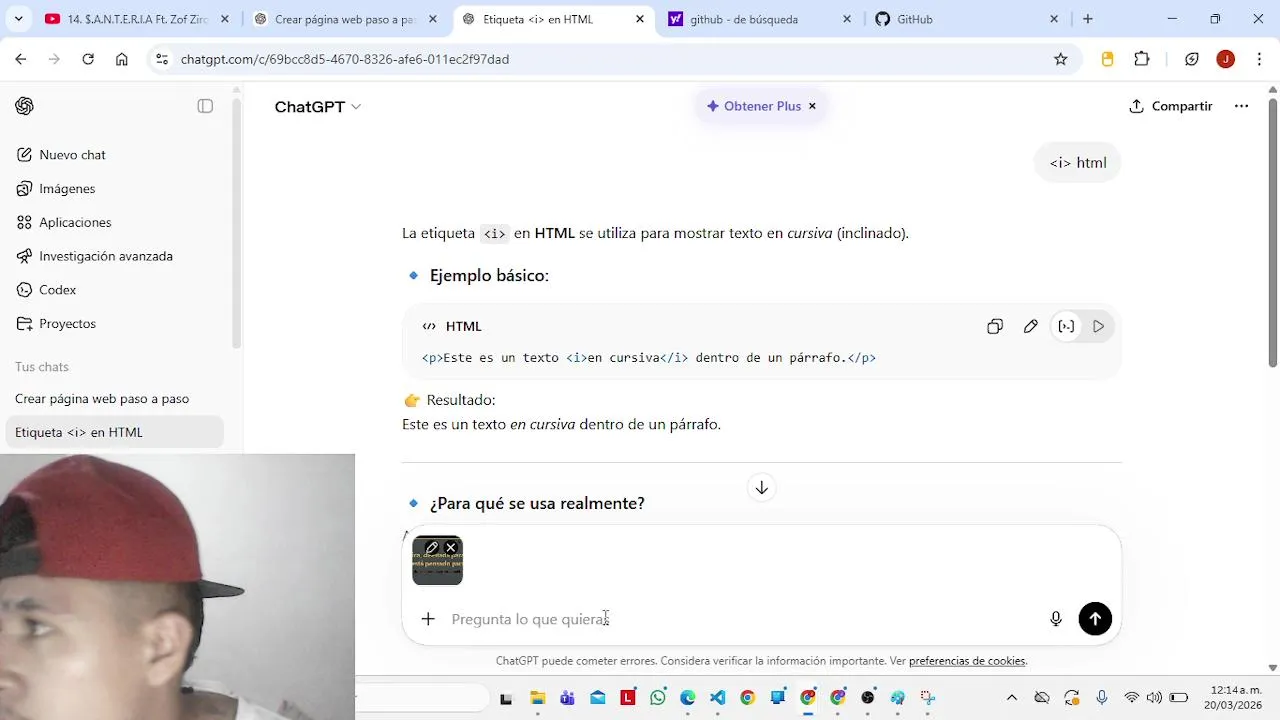
Task: Open the tab search dropdown arrow
Action: click(18, 19)
